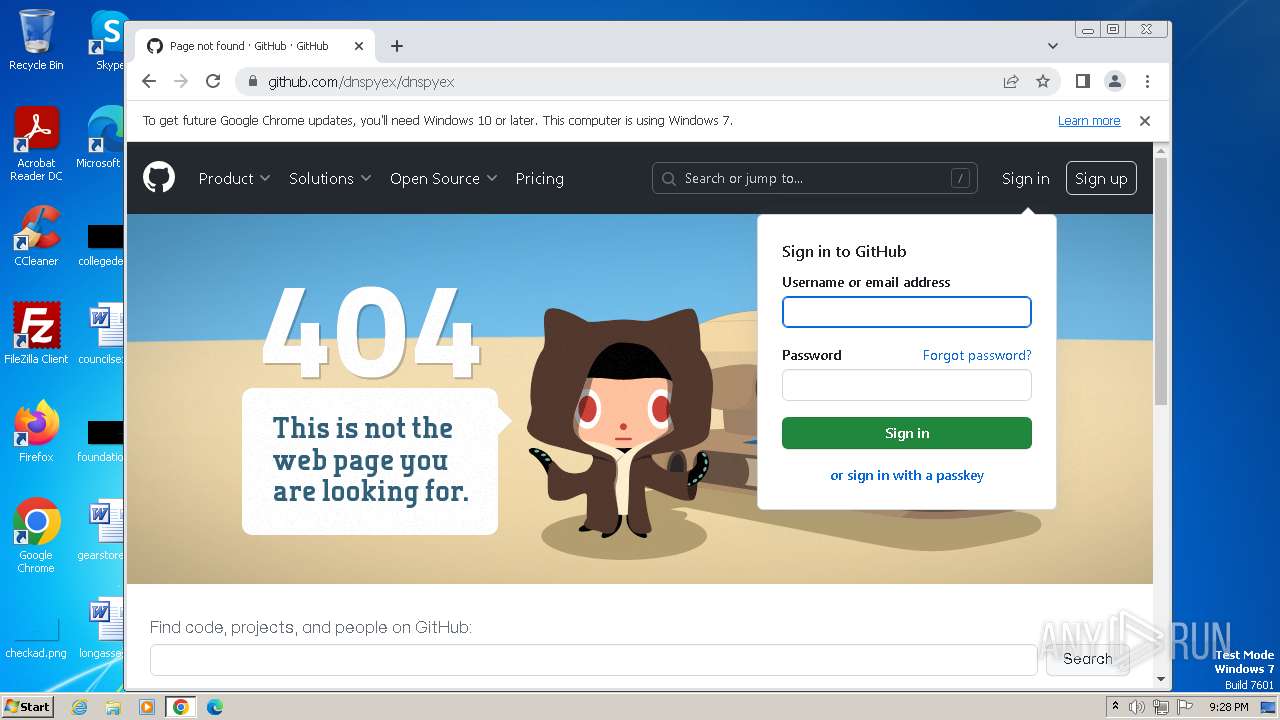This screenshot has width=1280, height=720.
Task: Click the Username or email address field
Action: click(x=906, y=312)
